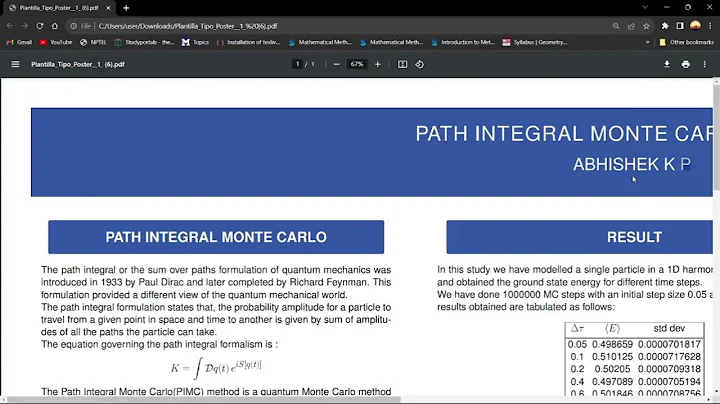Open the Chrome three-dot menu

710,26
